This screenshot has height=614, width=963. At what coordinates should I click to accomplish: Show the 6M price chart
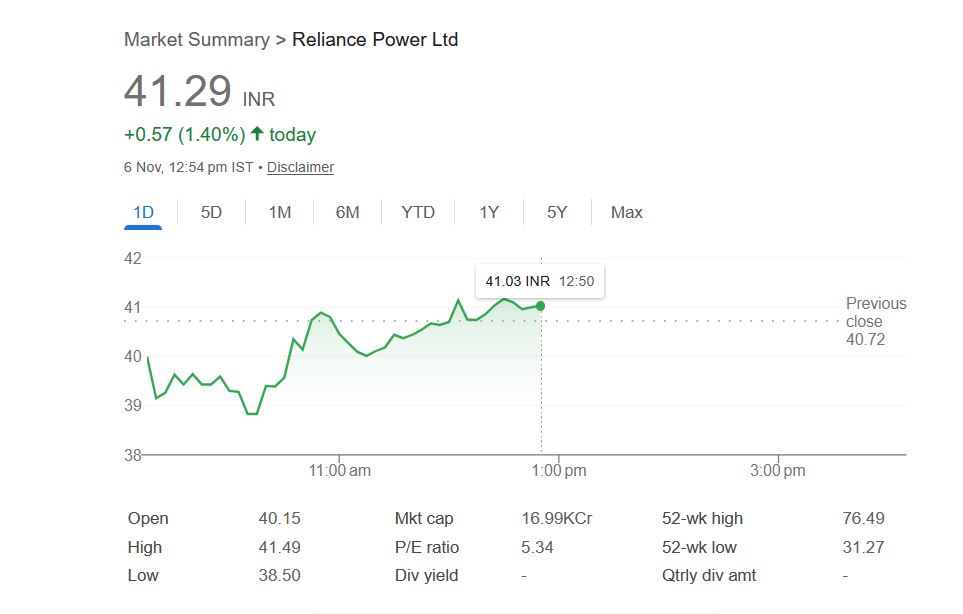347,212
